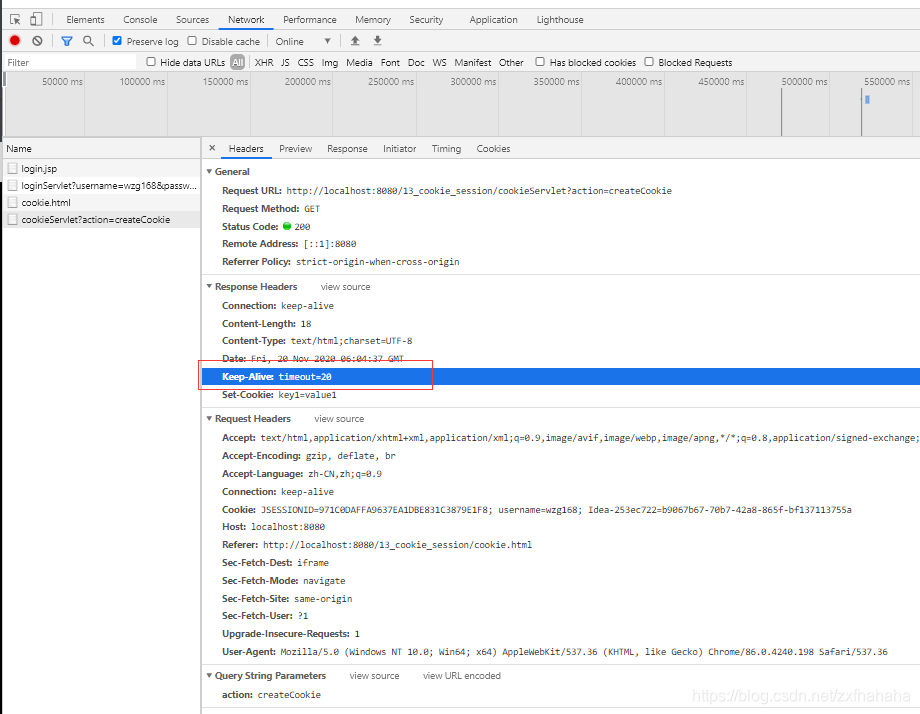Image resolution: width=920 pixels, height=714 pixels.
Task: Show the Response tab of the request
Action: pos(347,148)
